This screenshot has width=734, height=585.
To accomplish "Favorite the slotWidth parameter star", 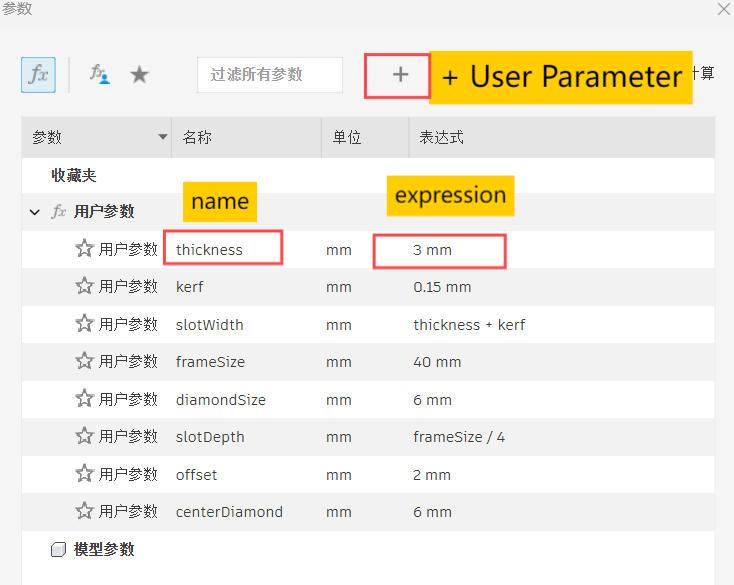I will 84,323.
